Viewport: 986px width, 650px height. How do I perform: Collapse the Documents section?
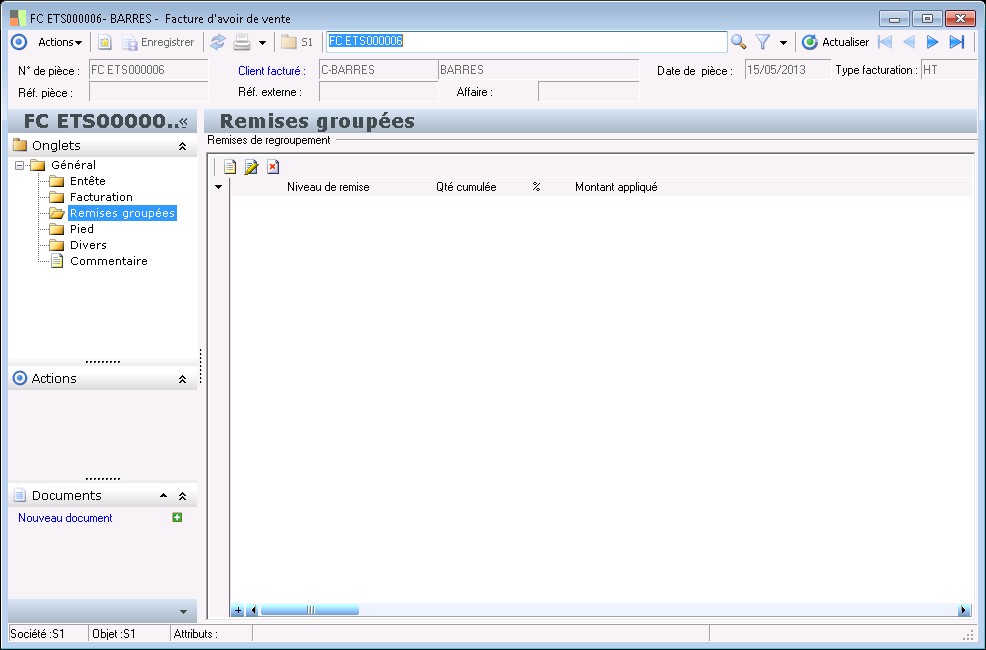[182, 496]
